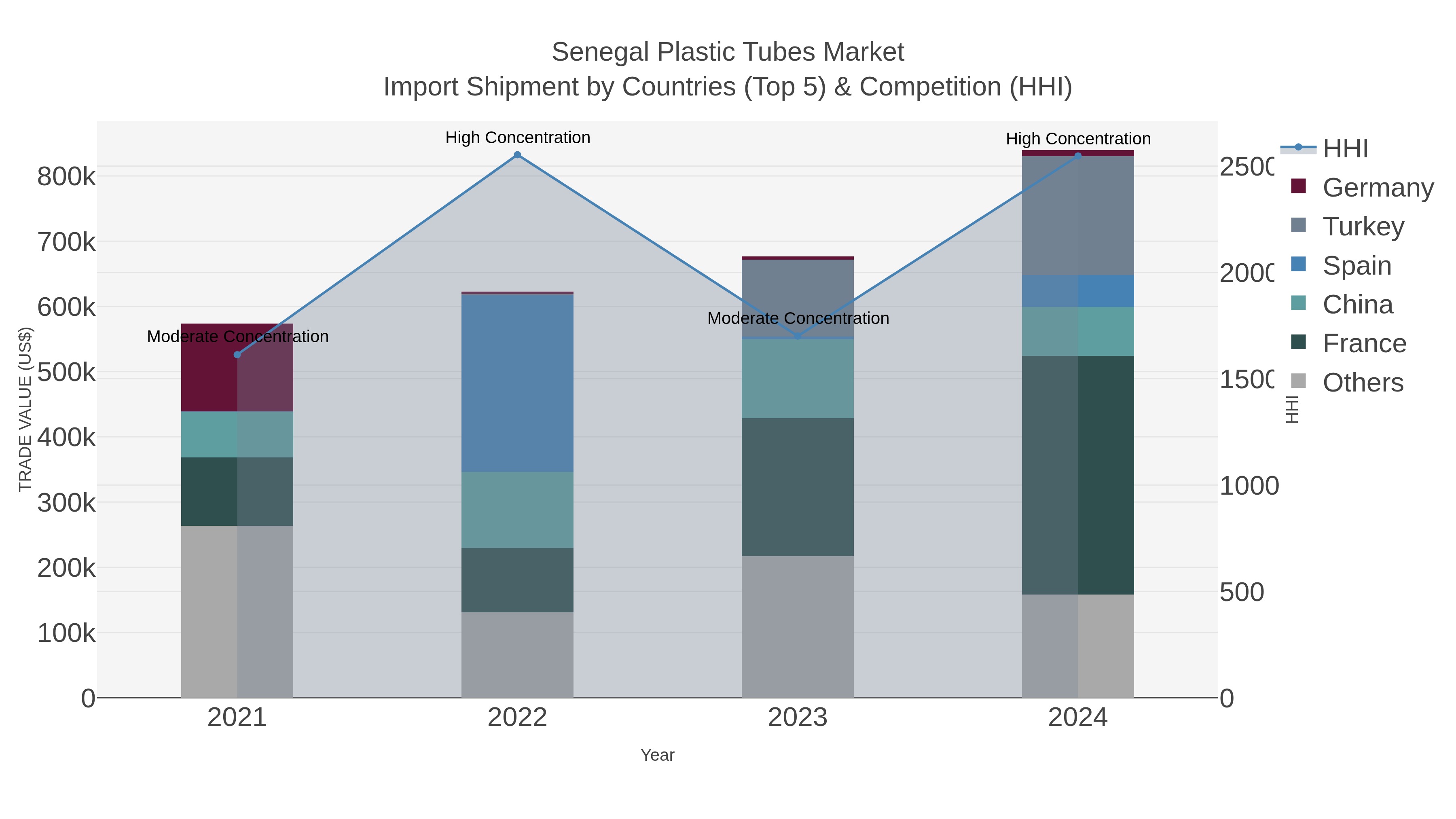The width and height of the screenshot is (1456, 819).
Task: Click the 2023 x-axis tick label
Action: coord(798,718)
